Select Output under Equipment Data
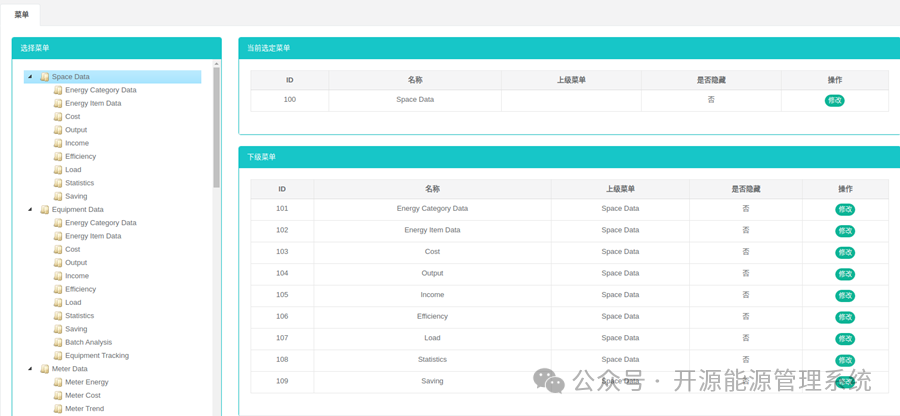900x416 pixels. [x=76, y=263]
